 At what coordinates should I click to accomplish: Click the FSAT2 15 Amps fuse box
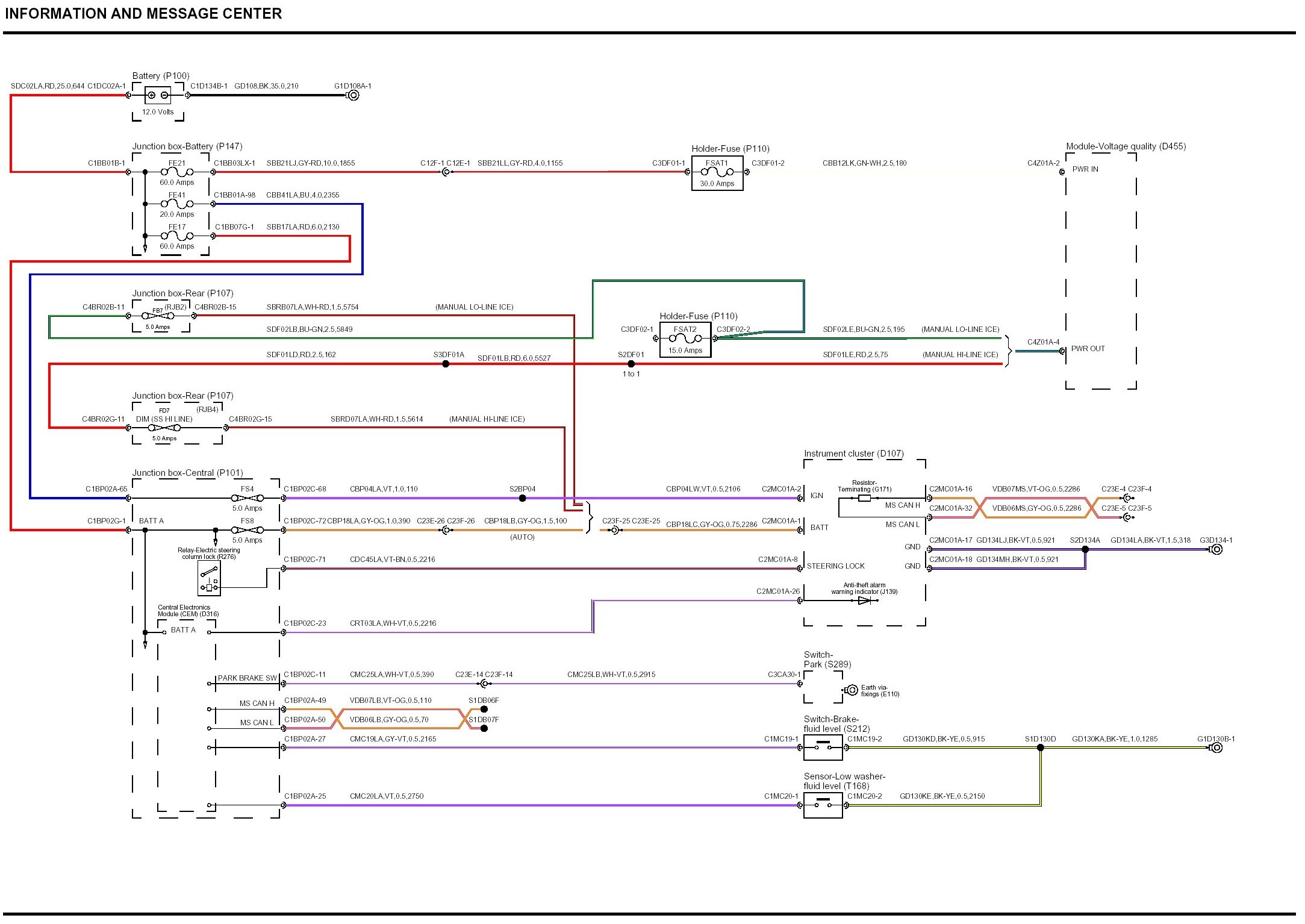[x=685, y=340]
